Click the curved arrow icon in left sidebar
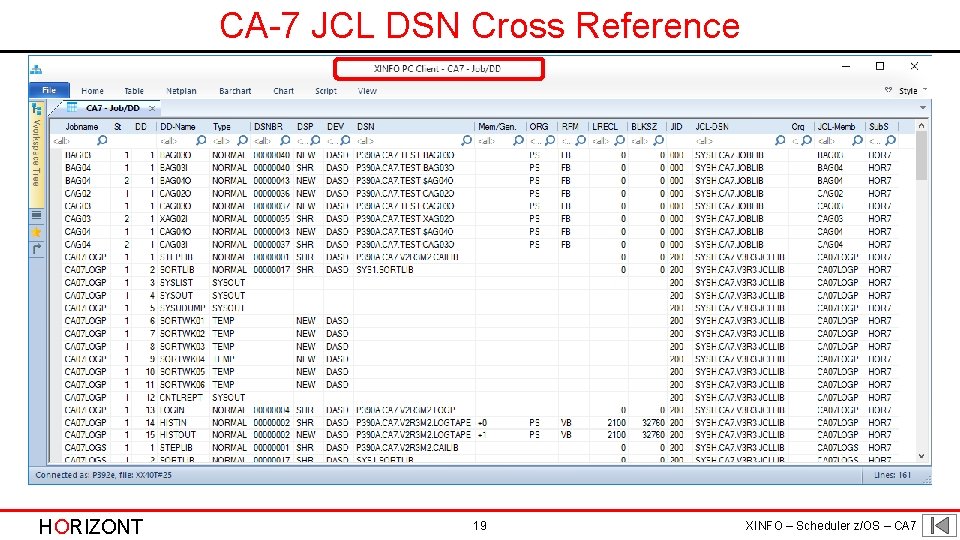Screen dimensions: 960x540 click(37, 249)
